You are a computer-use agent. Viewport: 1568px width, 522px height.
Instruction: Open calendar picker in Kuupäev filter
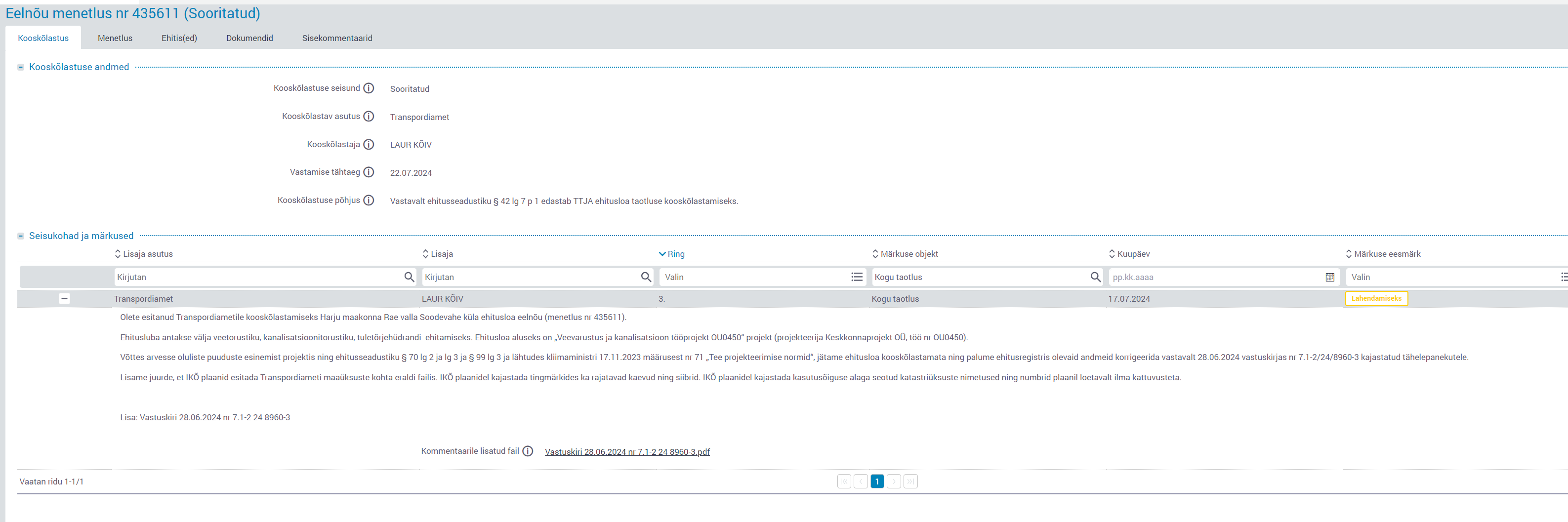pos(1330,277)
